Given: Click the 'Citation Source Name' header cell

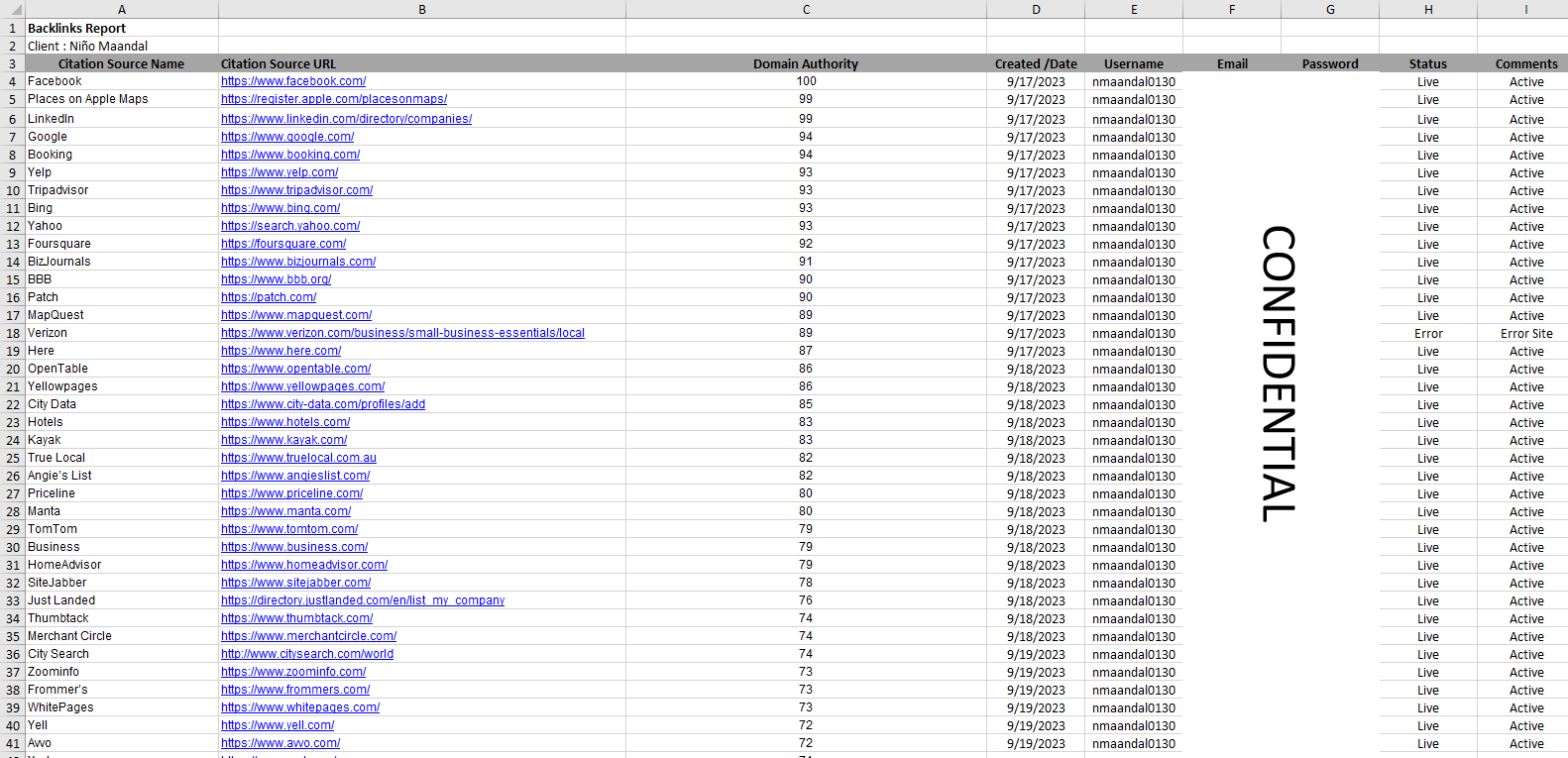Looking at the screenshot, I should tap(121, 63).
